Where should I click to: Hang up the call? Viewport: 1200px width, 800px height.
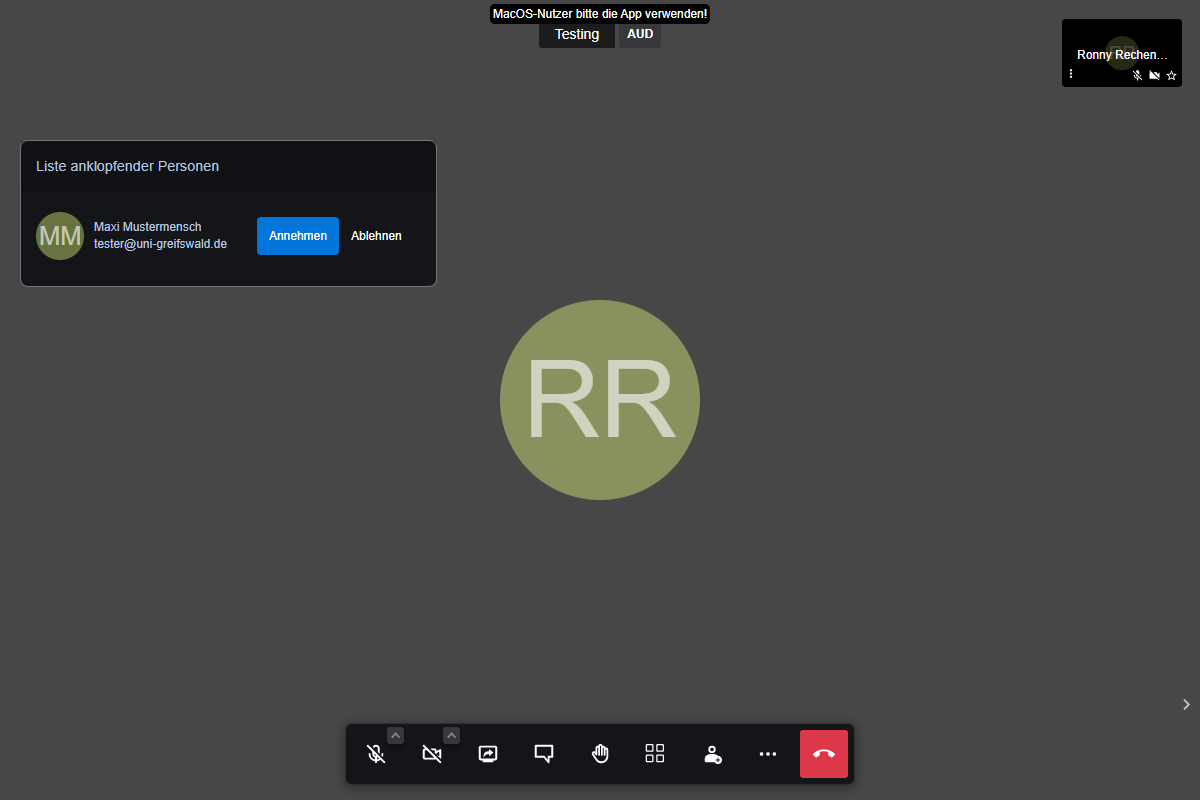coord(824,754)
